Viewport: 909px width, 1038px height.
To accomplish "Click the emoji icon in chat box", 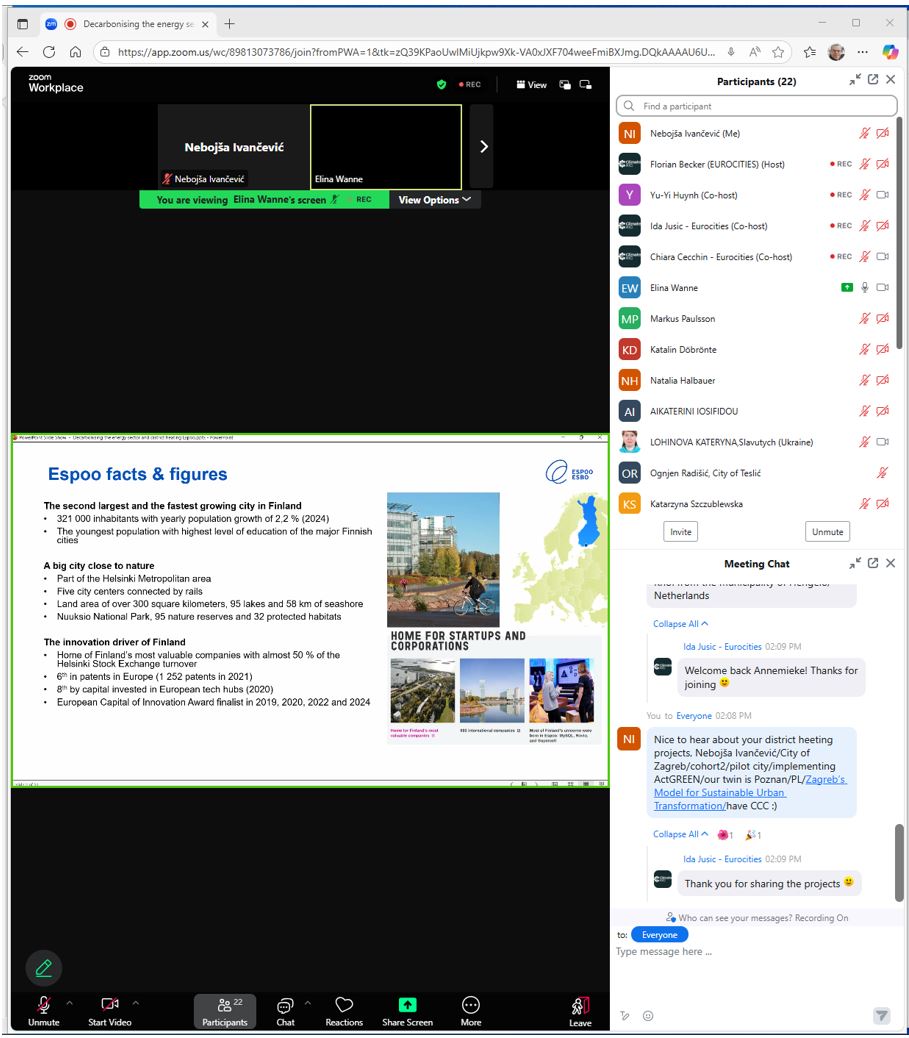I will (648, 1015).
